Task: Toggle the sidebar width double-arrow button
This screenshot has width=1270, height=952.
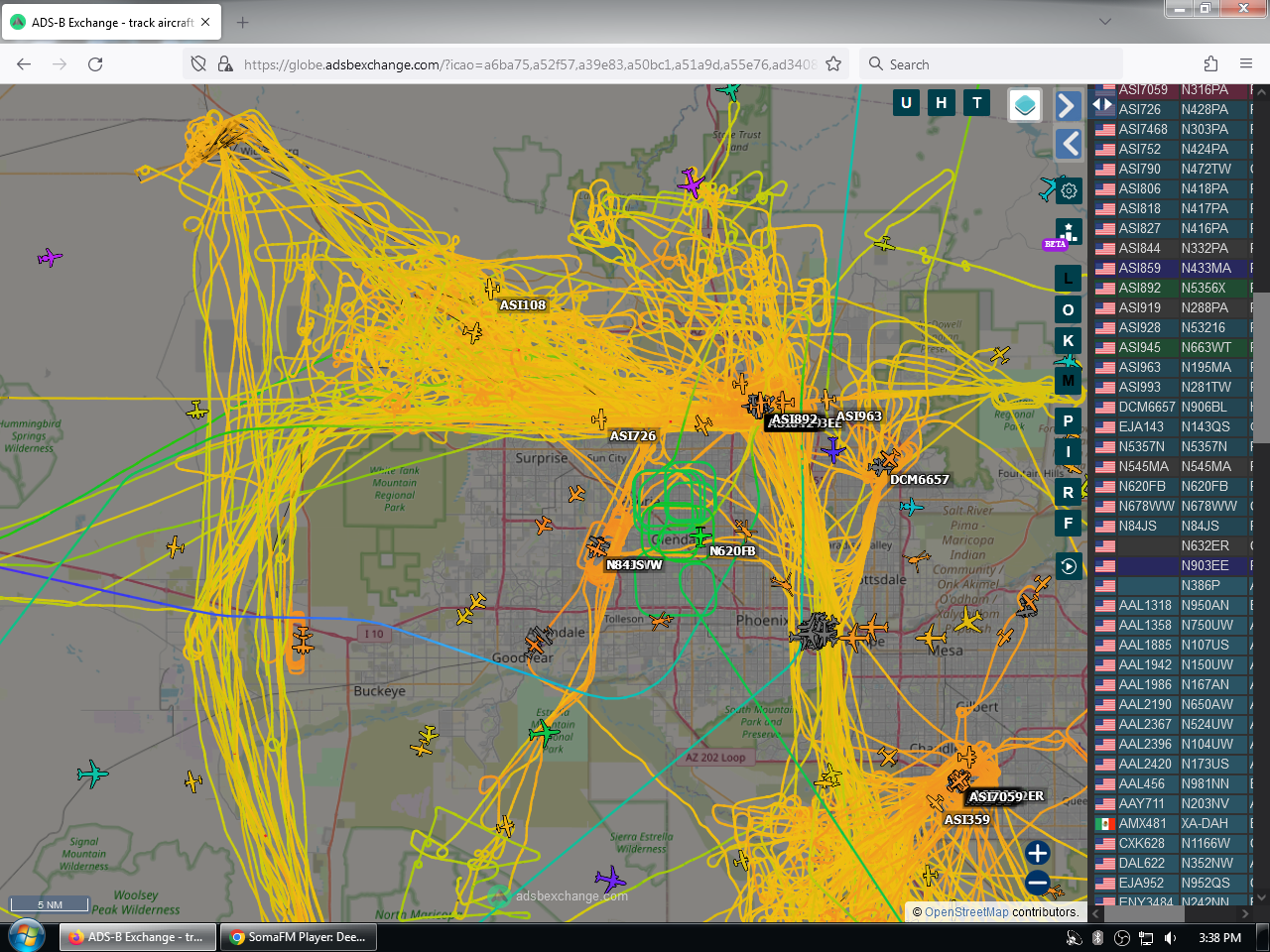Action: [x=1102, y=104]
